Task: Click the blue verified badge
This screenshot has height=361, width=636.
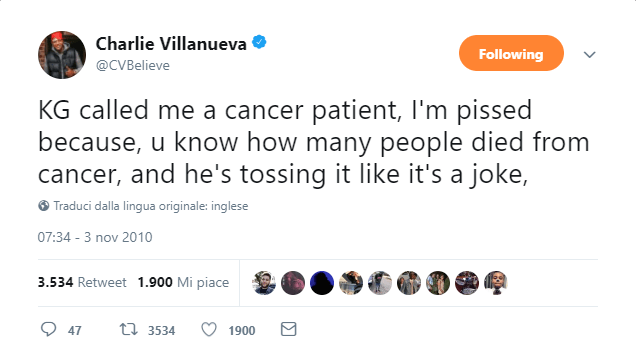Action: click(259, 42)
